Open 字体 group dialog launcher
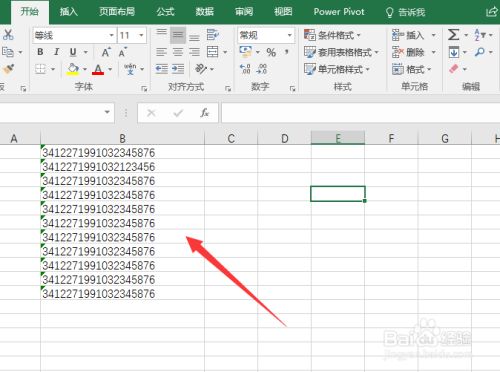The width and height of the screenshot is (500, 372). click(144, 88)
